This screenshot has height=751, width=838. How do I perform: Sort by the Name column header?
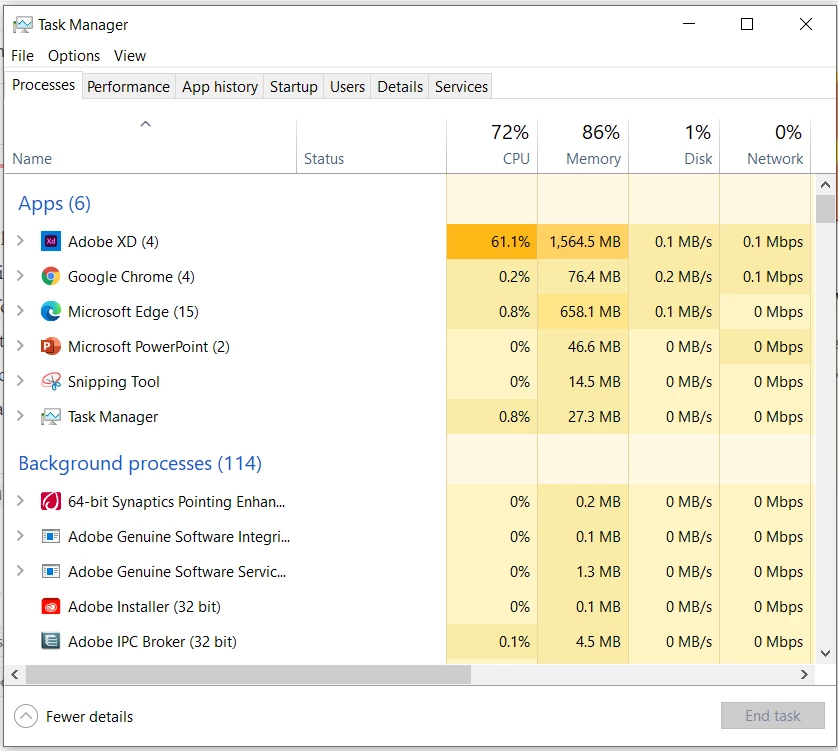[x=150, y=146]
